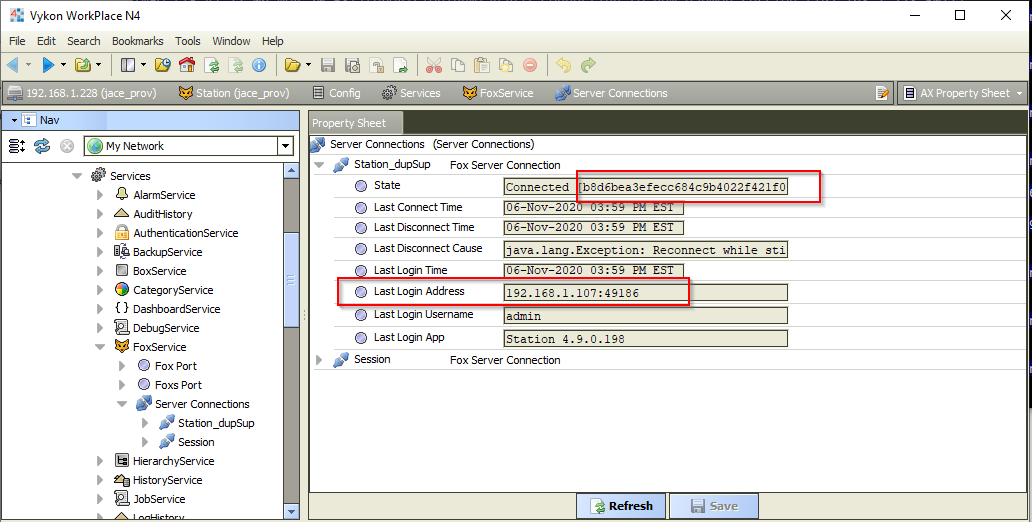Click the Nav tree sync refresh icon
Screen dimensions: 1032x522
42,145
